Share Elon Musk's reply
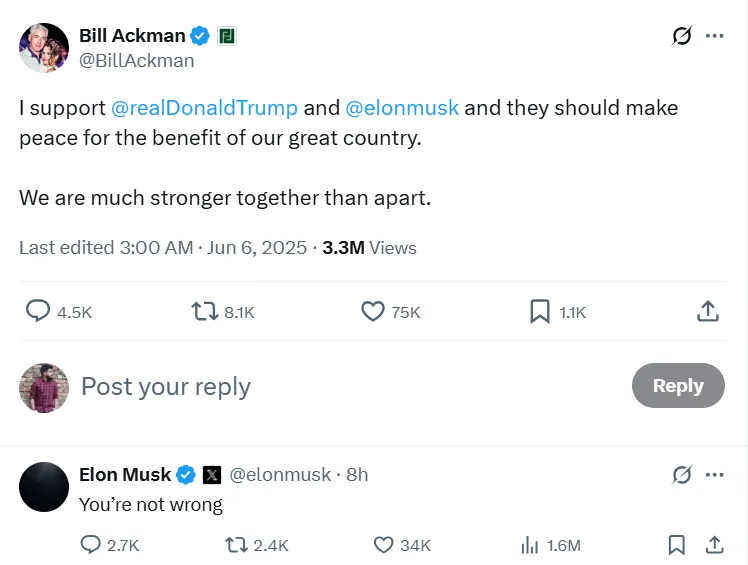 714,545
